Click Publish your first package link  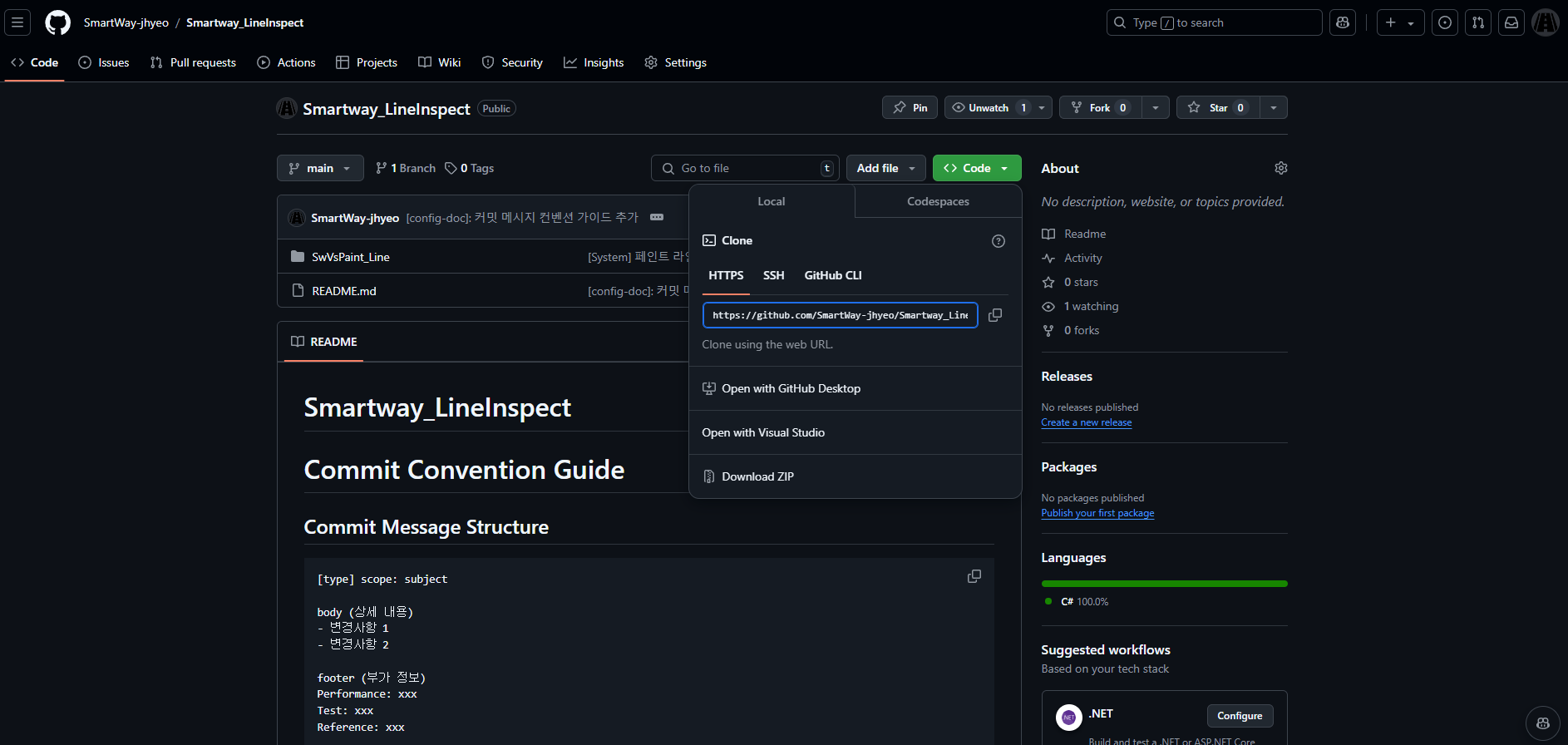[1097, 513]
